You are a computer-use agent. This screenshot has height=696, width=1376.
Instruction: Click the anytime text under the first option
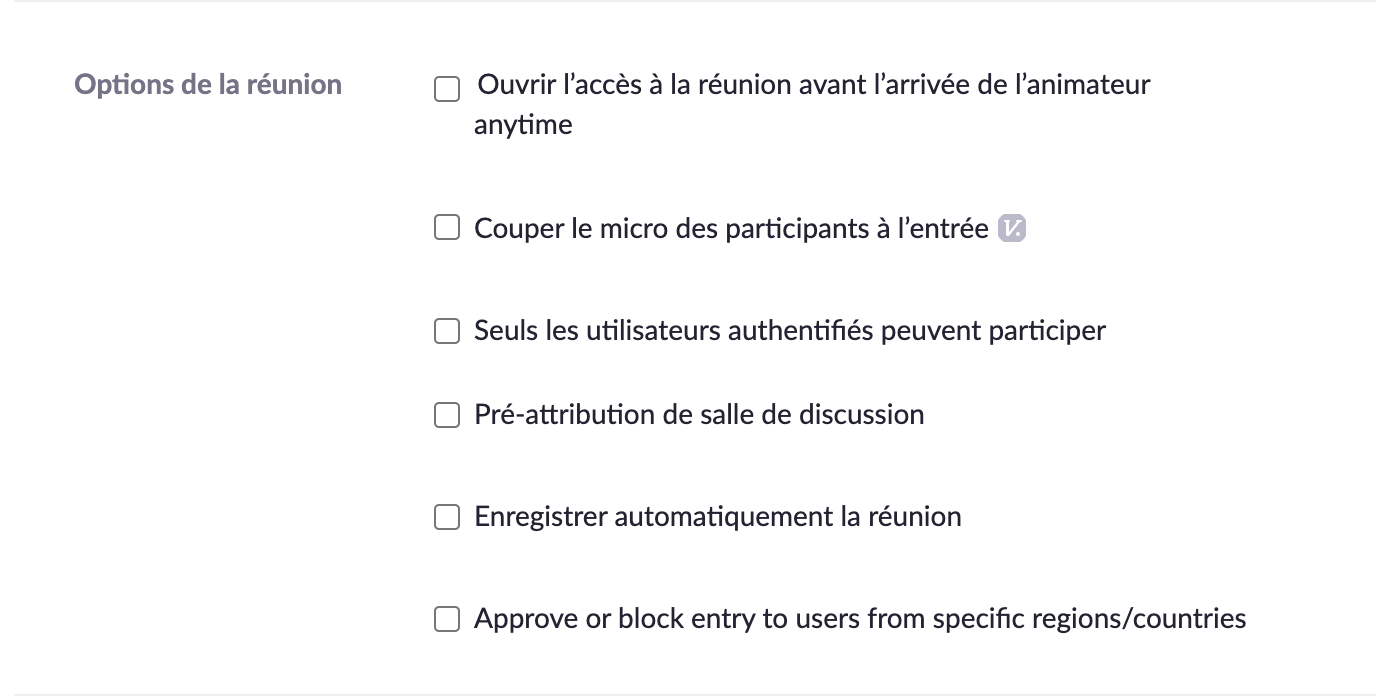(523, 125)
